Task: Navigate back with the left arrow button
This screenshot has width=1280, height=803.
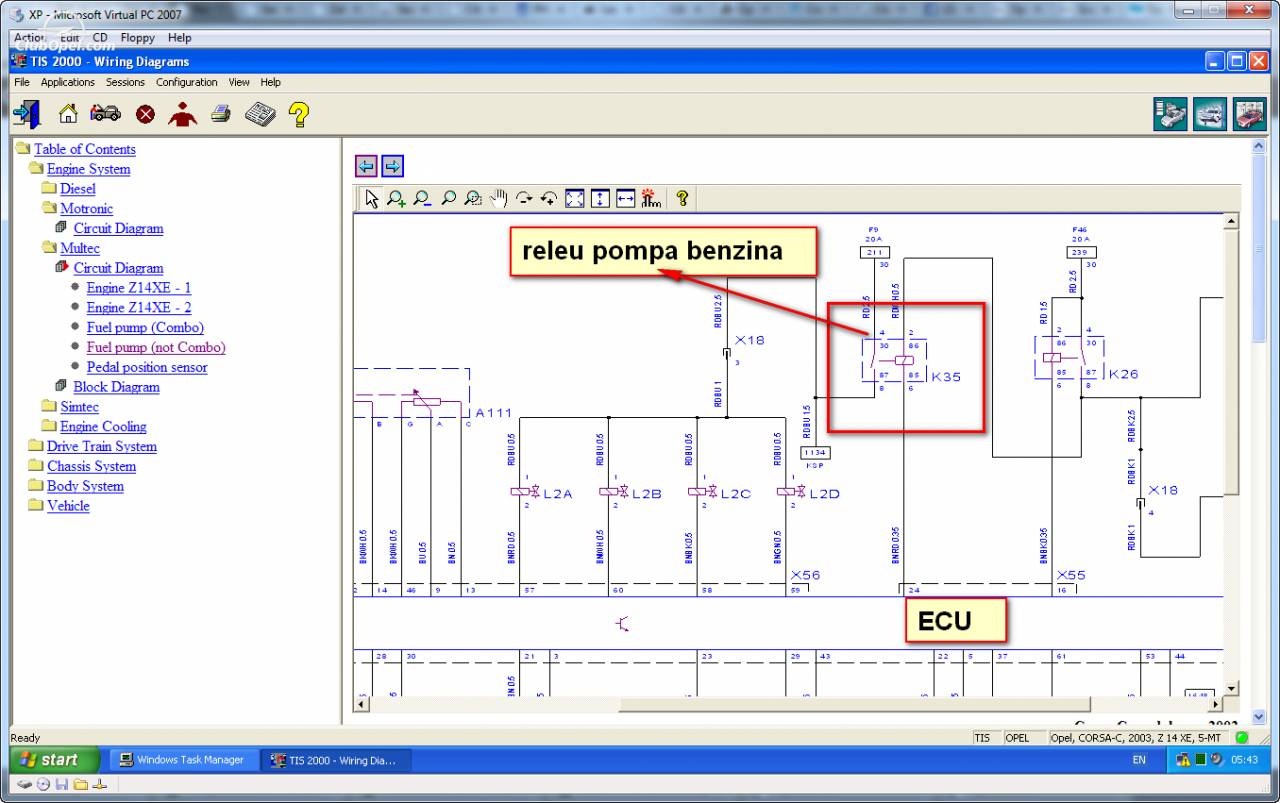Action: pyautogui.click(x=366, y=166)
